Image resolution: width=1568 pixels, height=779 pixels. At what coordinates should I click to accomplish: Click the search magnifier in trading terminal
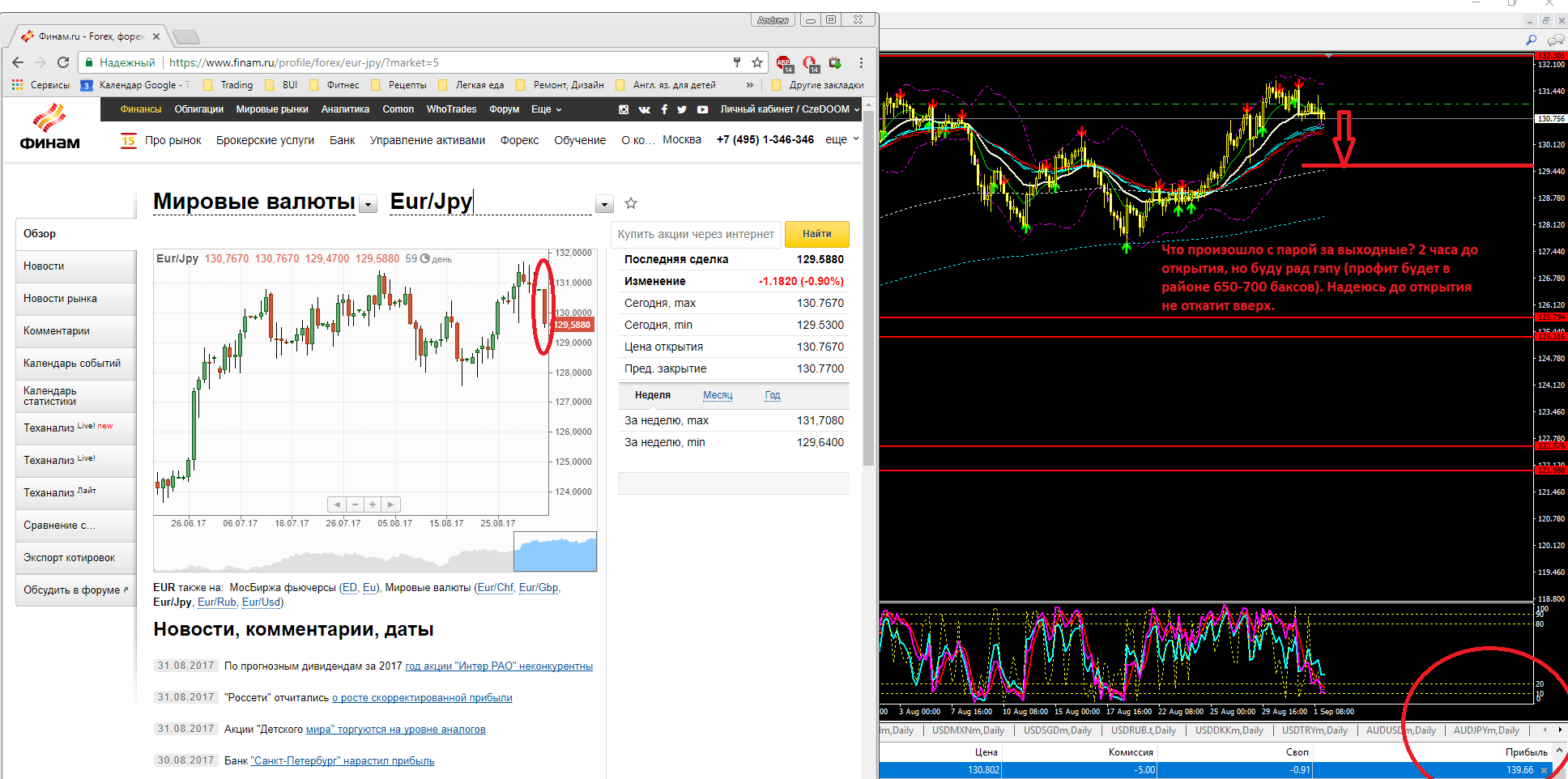[1531, 40]
